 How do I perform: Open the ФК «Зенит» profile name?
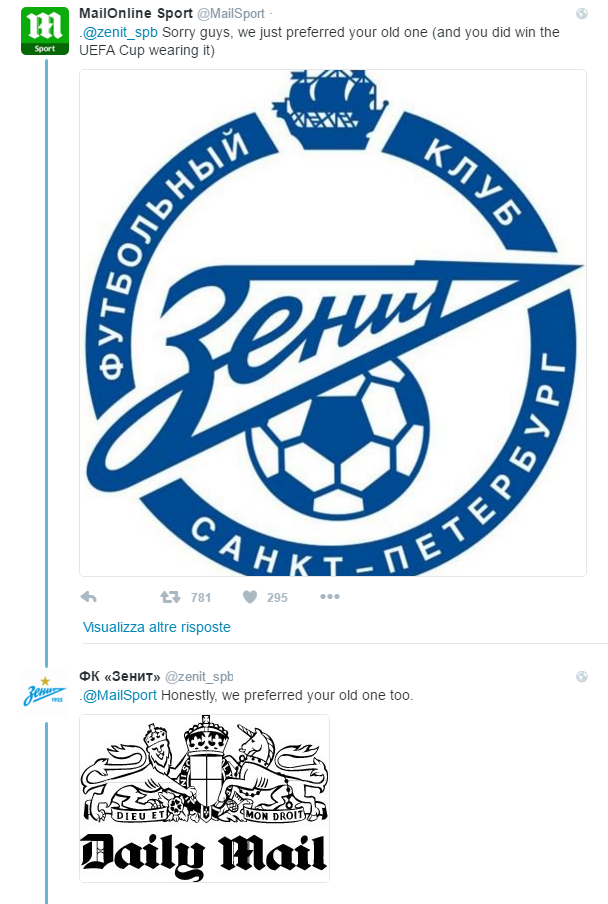[120, 676]
